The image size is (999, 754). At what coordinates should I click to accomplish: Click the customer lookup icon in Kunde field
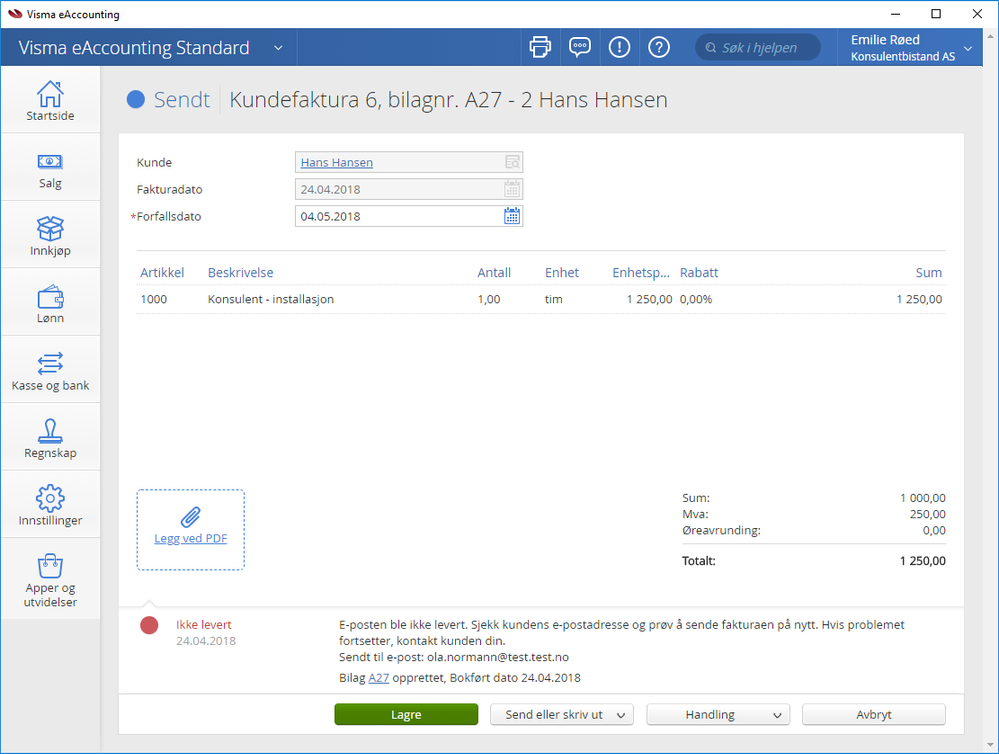tap(512, 163)
